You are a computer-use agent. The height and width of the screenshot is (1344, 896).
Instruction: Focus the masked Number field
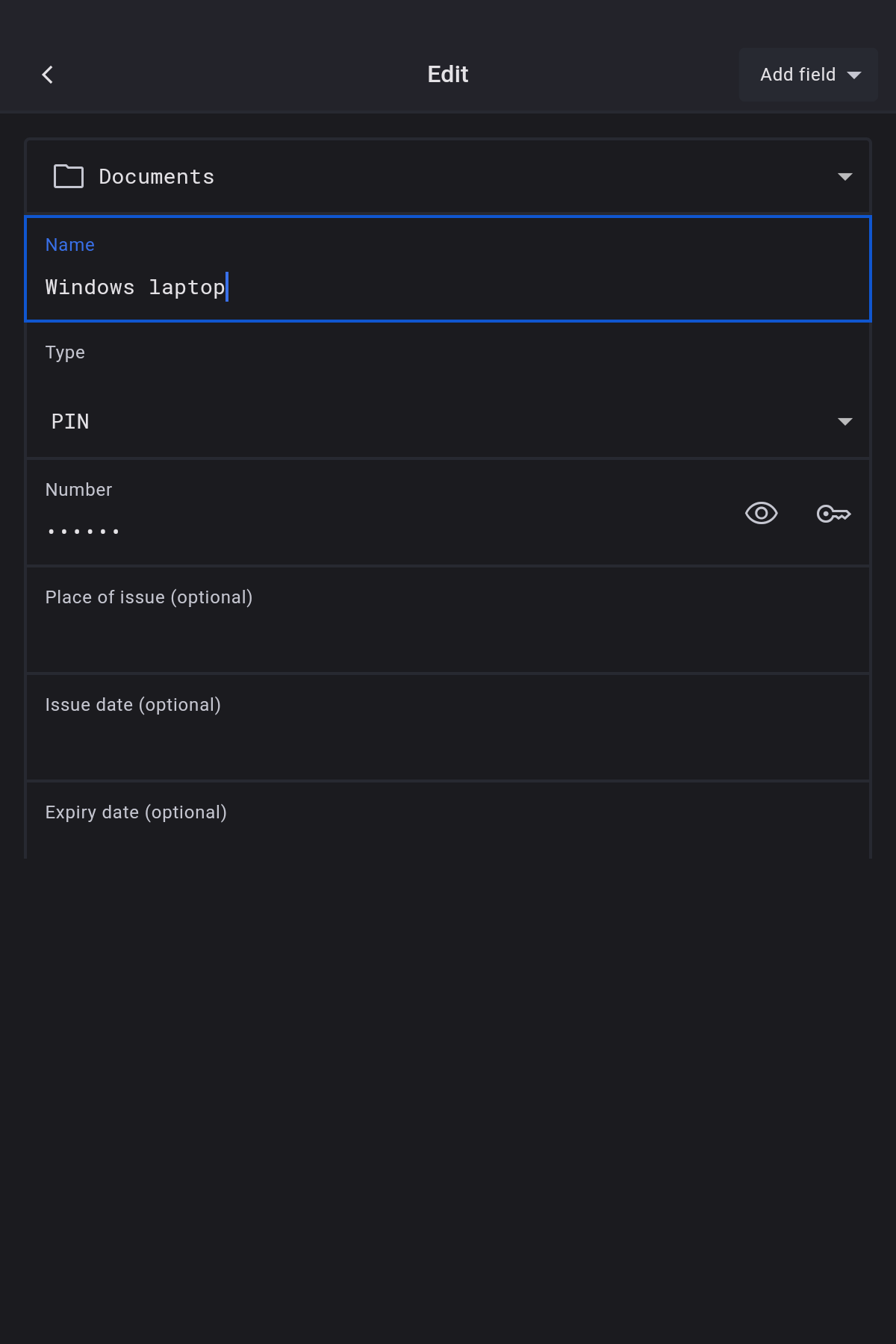coord(373,532)
